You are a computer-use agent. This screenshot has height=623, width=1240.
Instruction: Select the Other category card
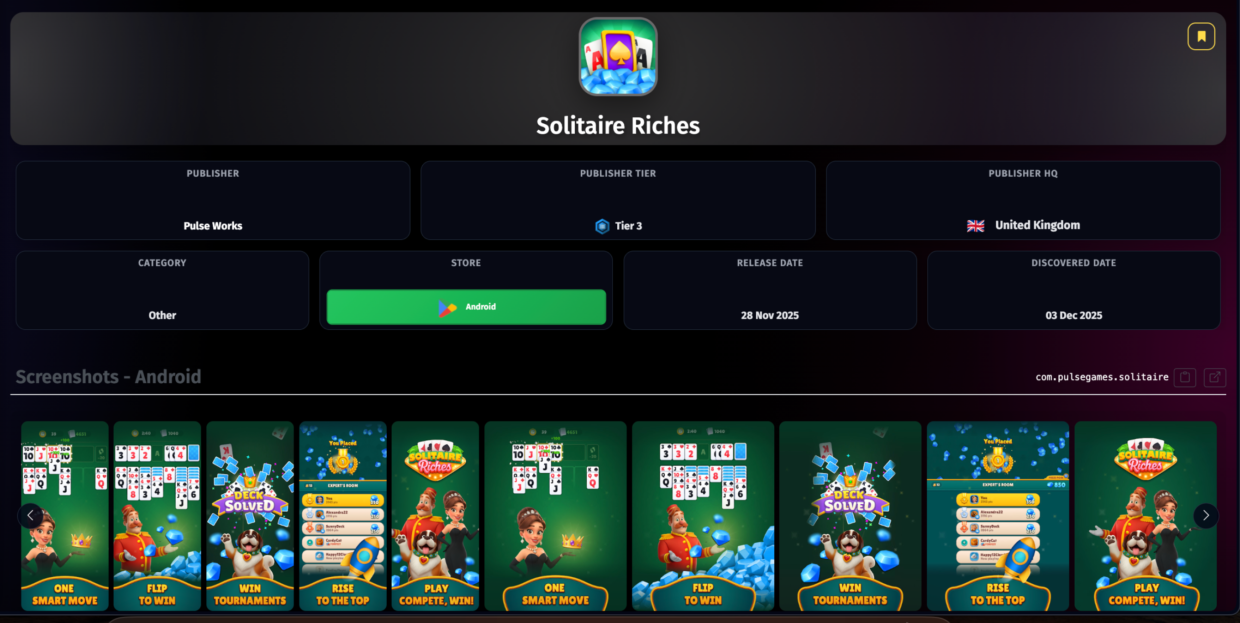162,290
